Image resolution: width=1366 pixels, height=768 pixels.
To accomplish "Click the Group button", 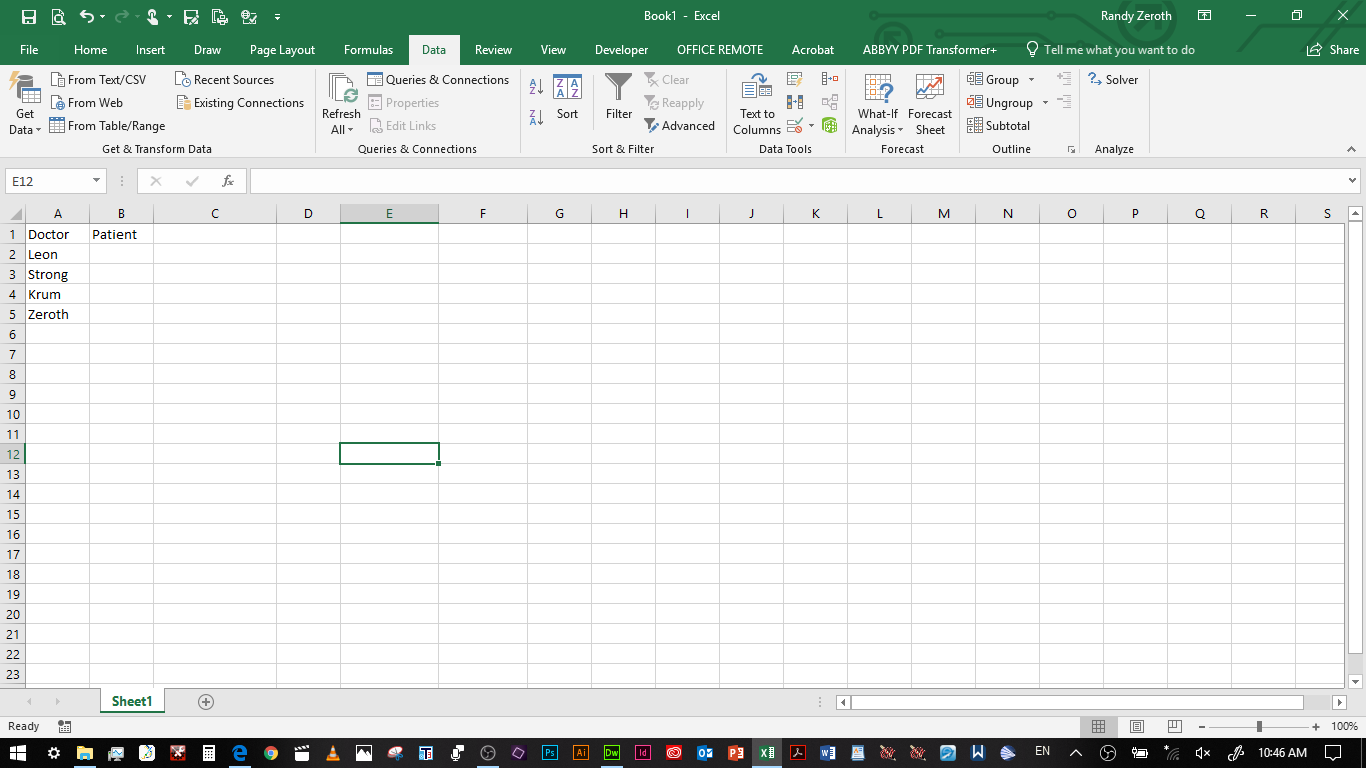I will point(993,80).
